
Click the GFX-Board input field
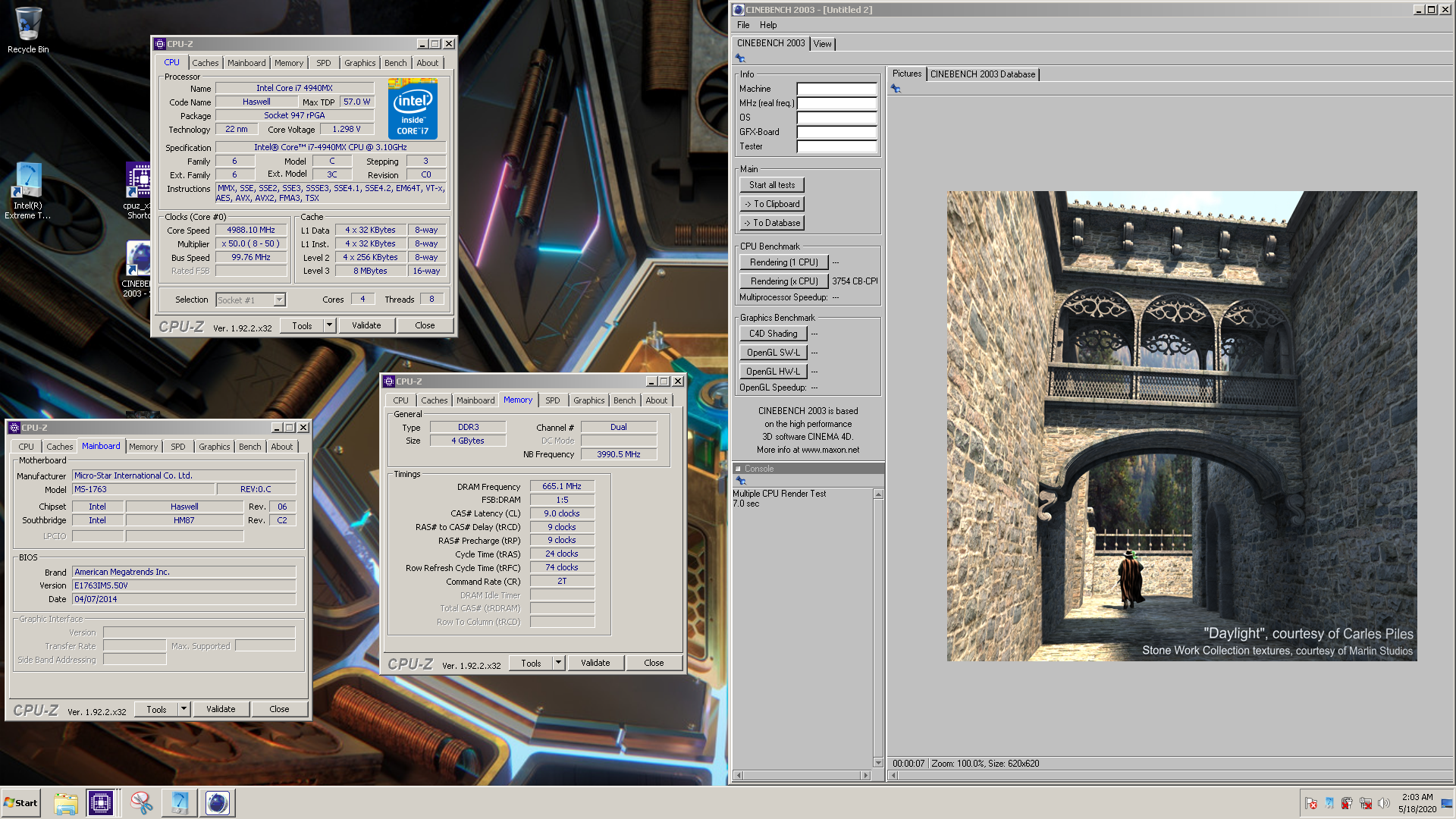(836, 132)
